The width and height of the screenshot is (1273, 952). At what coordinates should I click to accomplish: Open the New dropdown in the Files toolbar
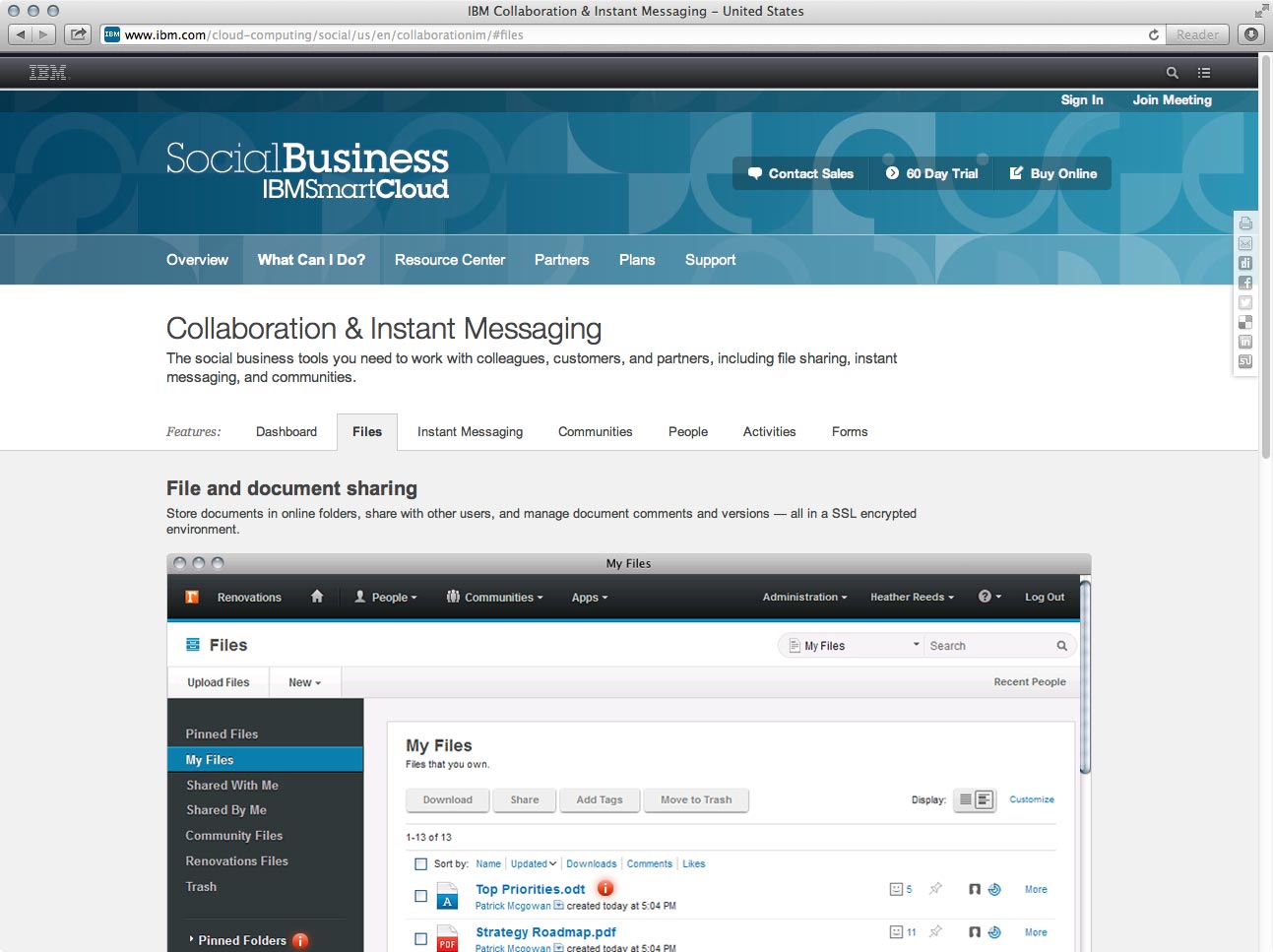click(x=304, y=682)
